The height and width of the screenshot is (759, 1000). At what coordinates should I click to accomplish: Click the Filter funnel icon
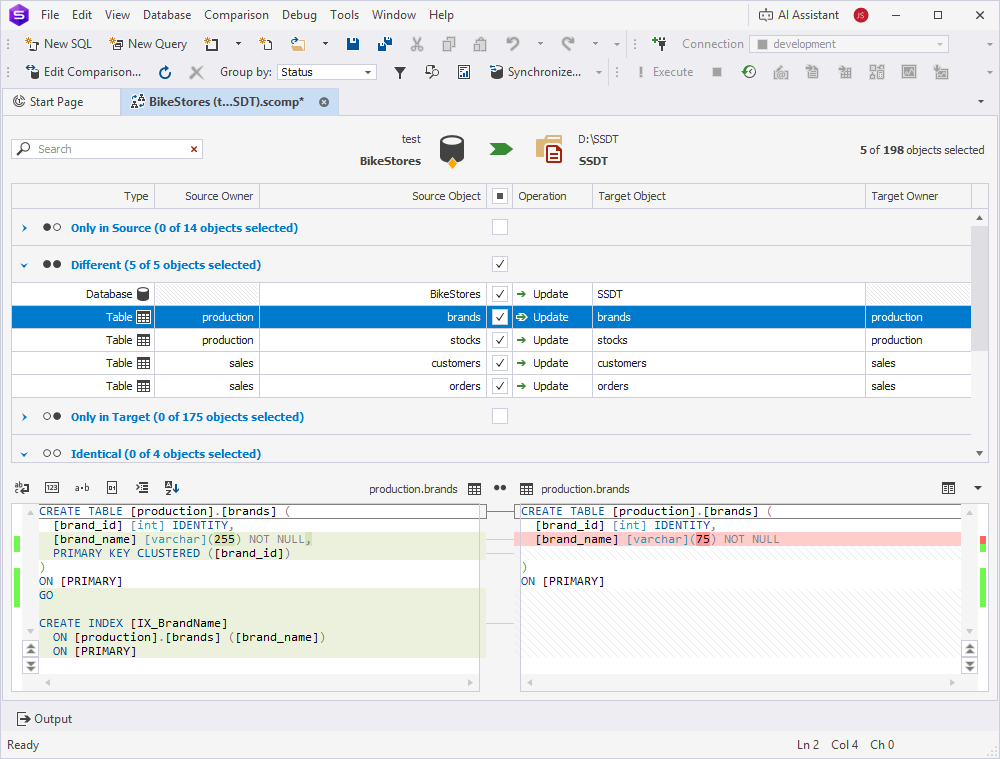point(400,72)
